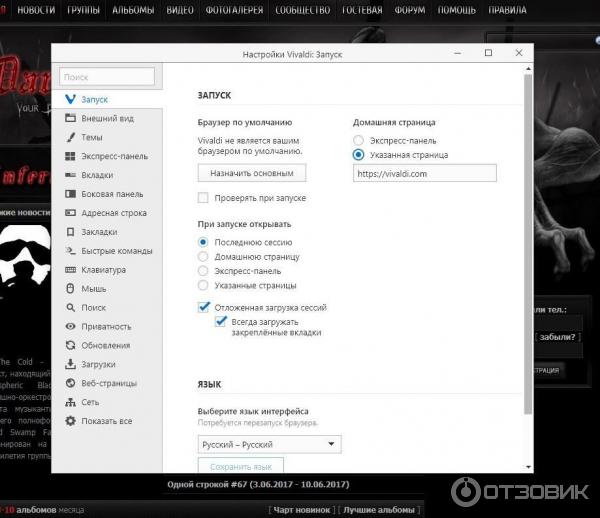Click the Экспресс-панель grid icon
Viewport: 600px width, 518px height.
(x=70, y=156)
